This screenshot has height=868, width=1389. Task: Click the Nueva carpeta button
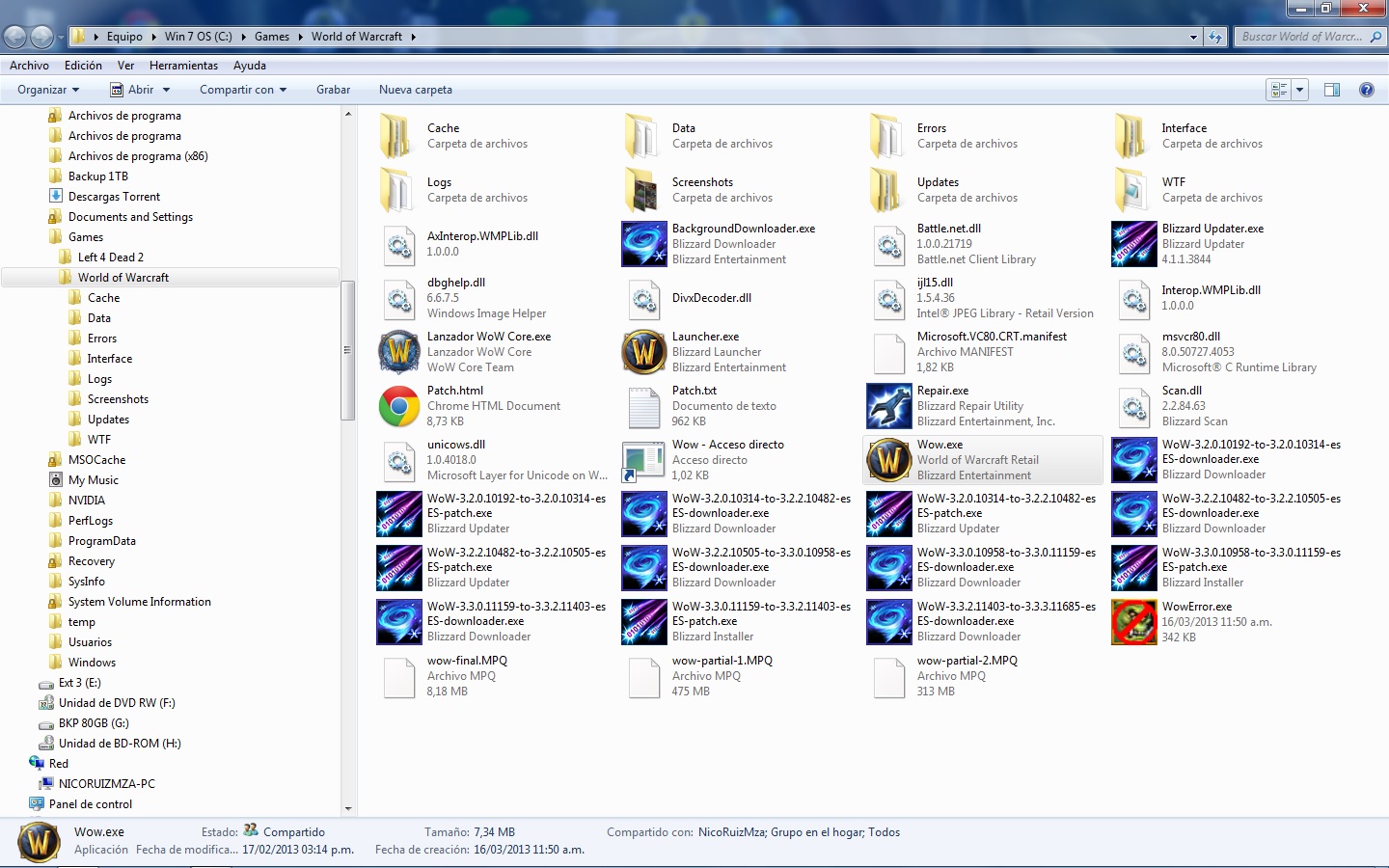point(416,90)
